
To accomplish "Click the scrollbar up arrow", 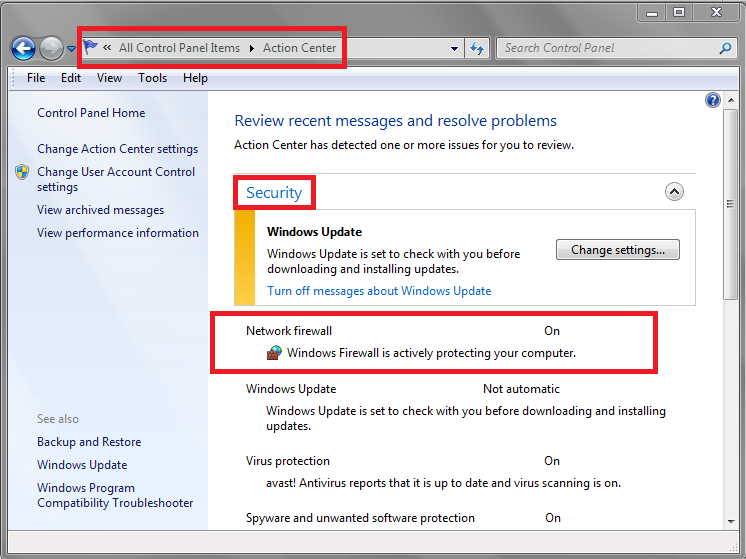I will coord(731,100).
